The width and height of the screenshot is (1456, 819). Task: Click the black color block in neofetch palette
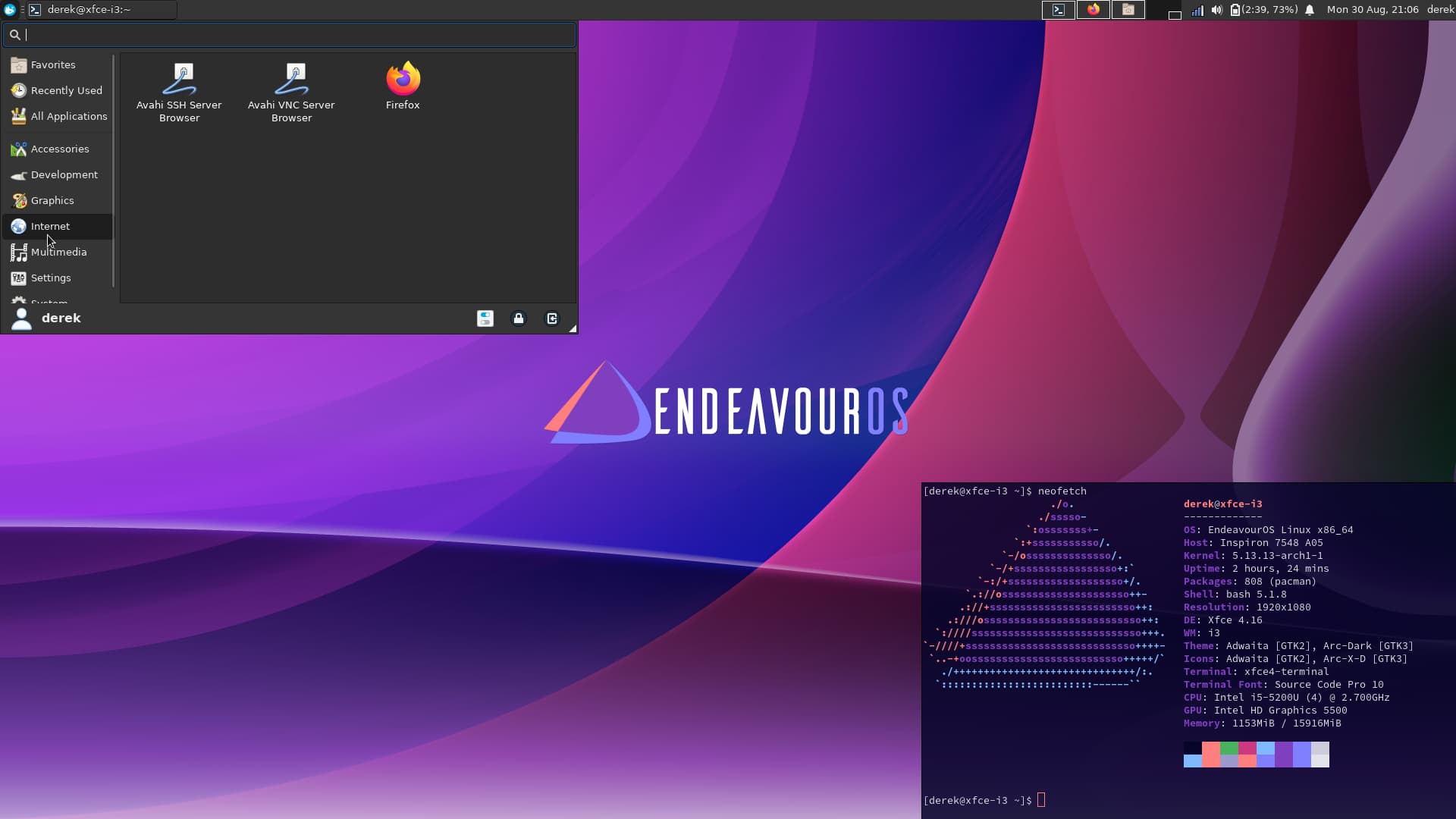(1193, 748)
